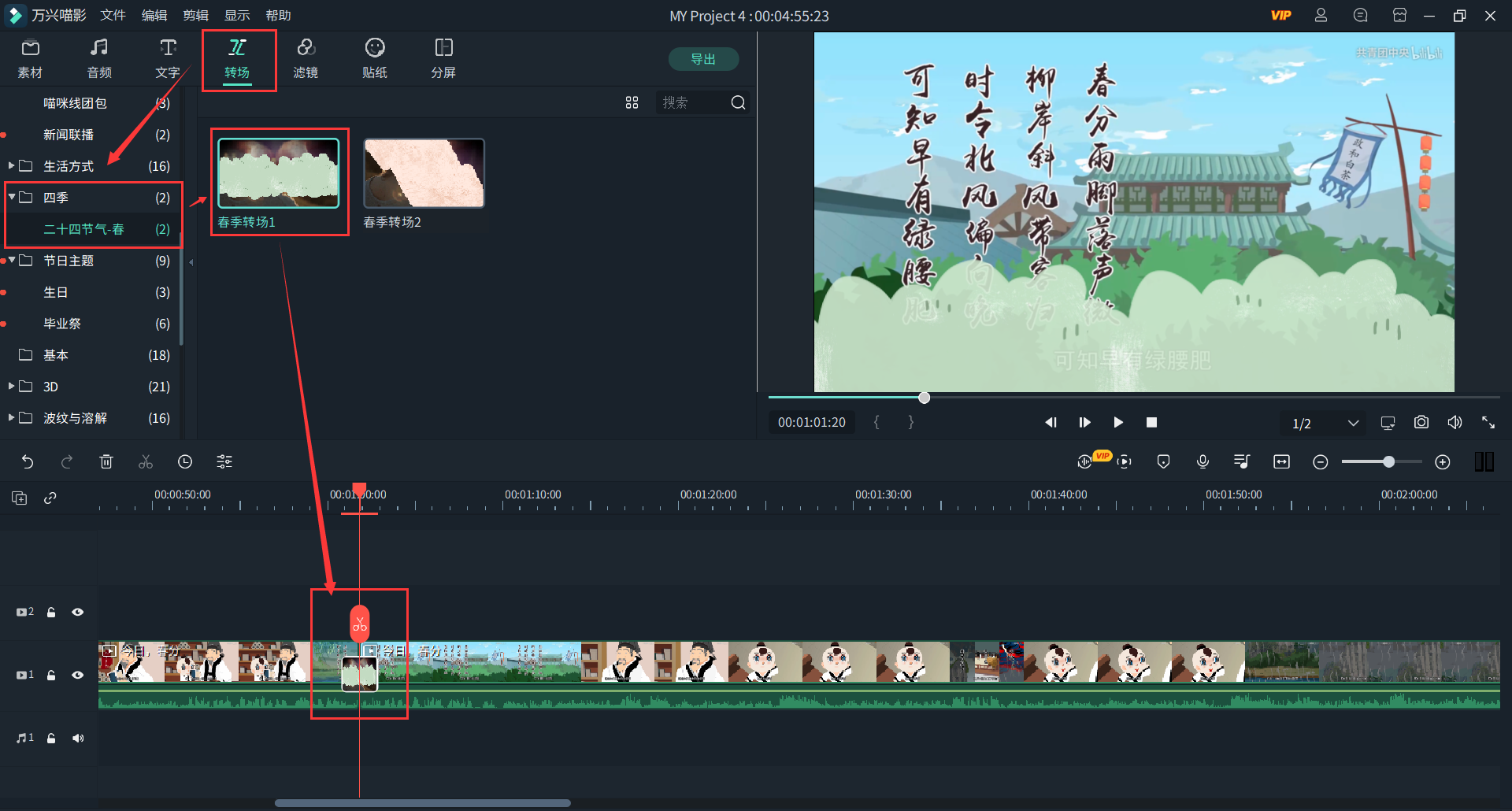Open the 滤镜 filters panel
The image size is (1512, 811).
[306, 59]
